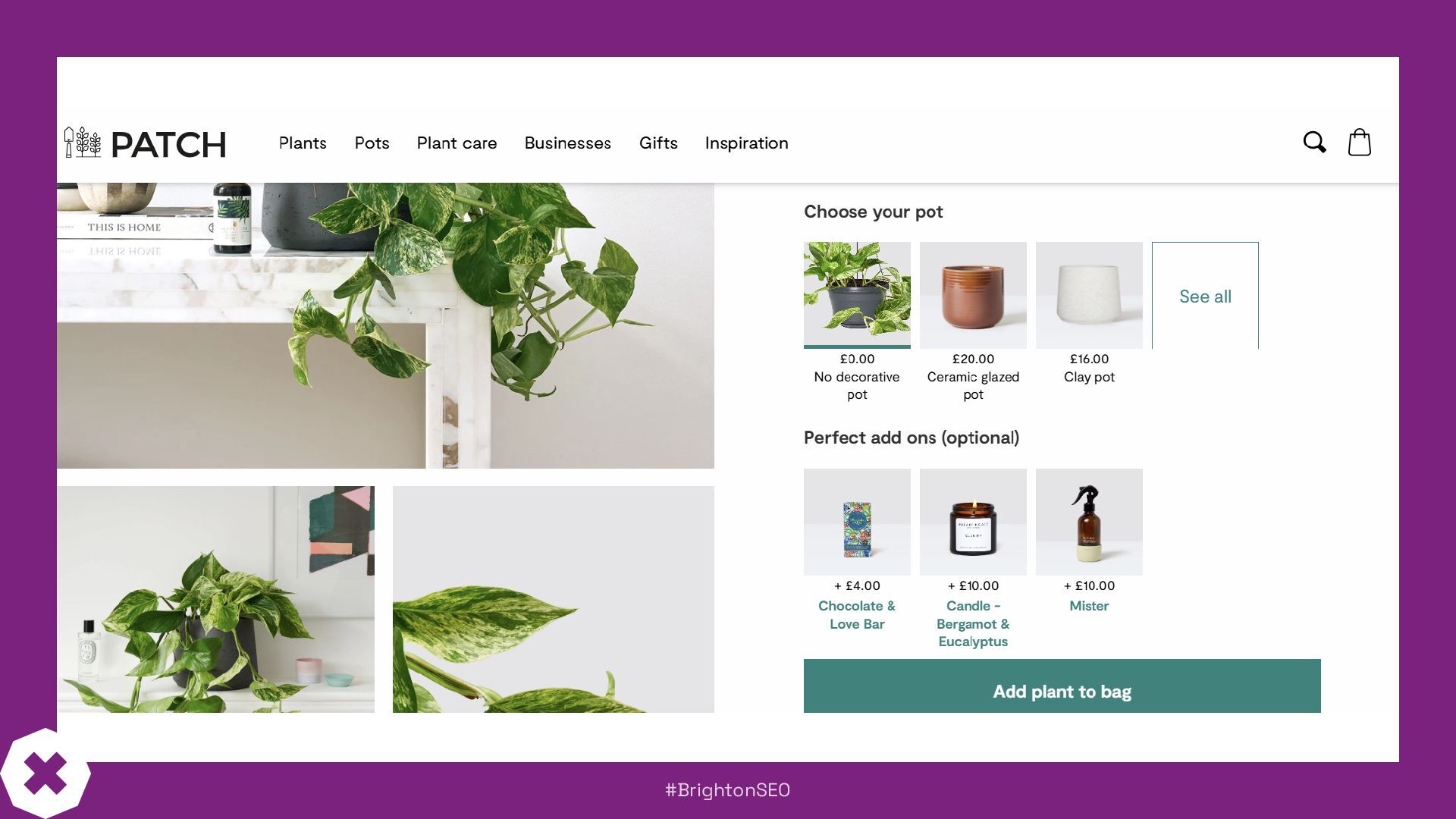The width and height of the screenshot is (1456, 819).
Task: Open Businesses navigation item
Action: (x=567, y=143)
